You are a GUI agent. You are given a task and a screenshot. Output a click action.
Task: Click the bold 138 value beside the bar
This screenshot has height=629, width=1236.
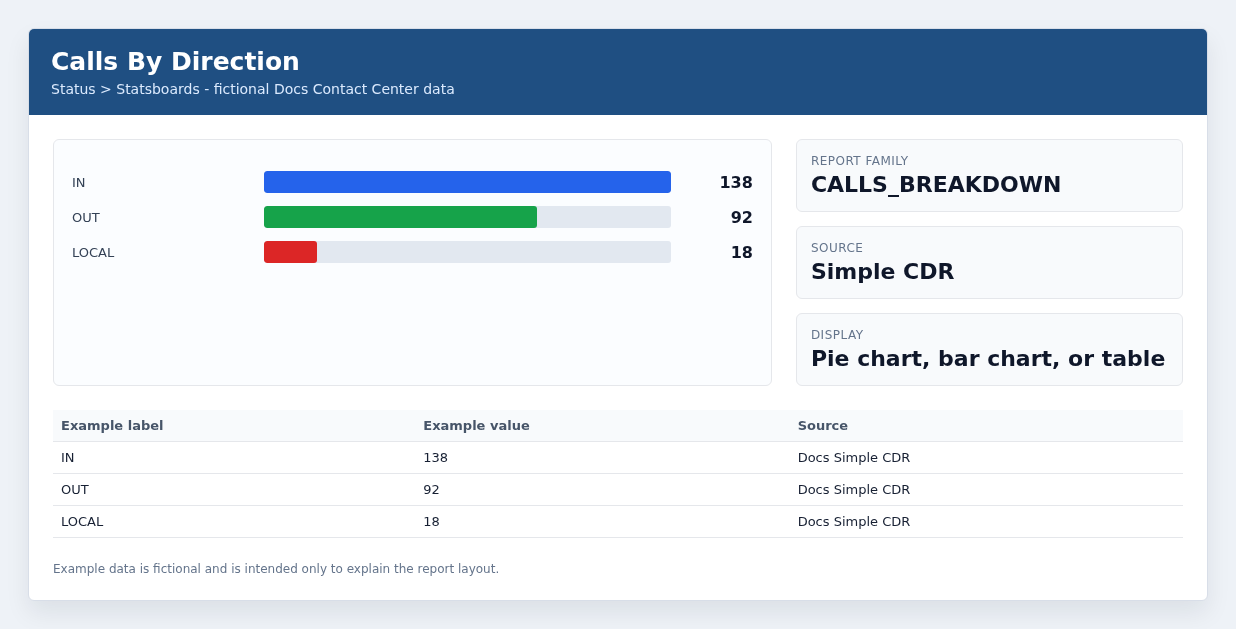point(736,182)
